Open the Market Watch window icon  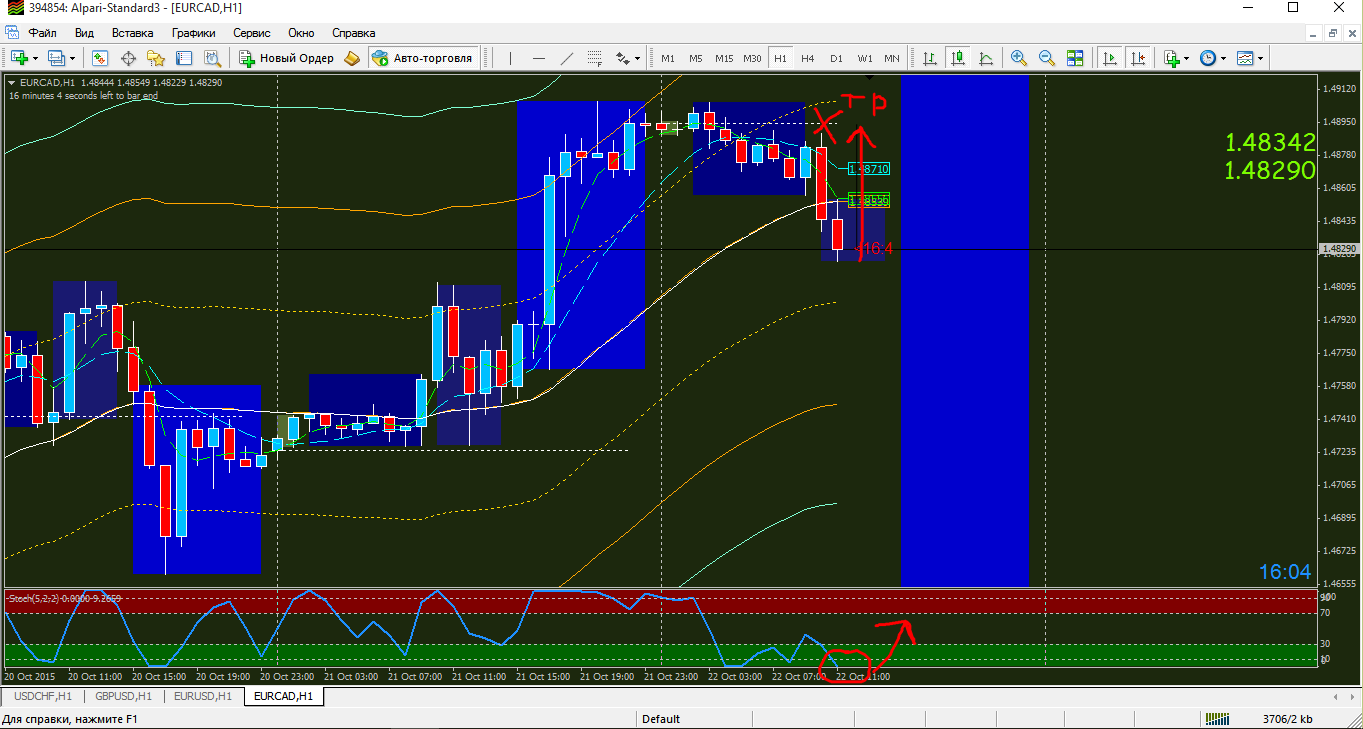tap(100, 58)
